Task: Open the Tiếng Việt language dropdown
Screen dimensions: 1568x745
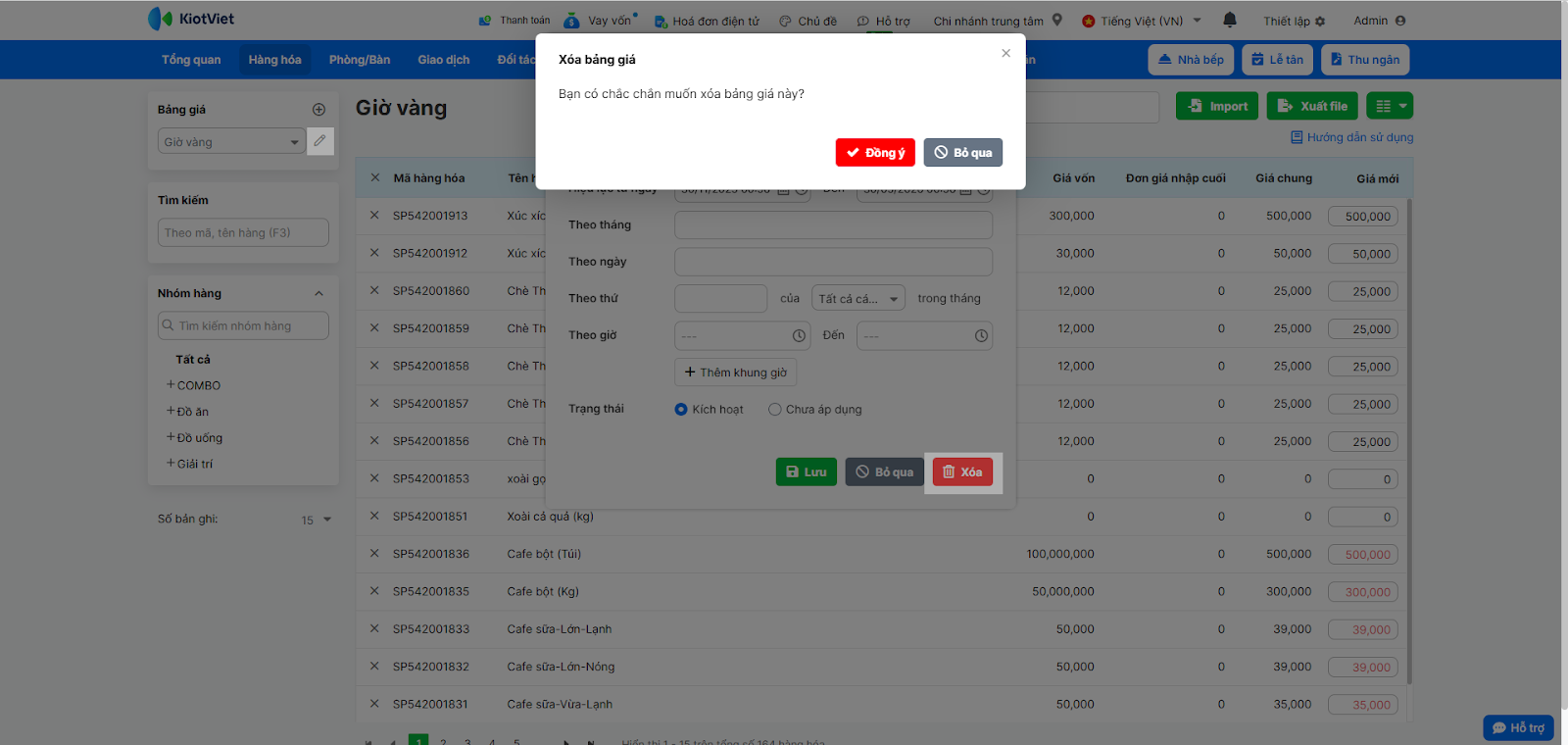Action: point(1142,21)
